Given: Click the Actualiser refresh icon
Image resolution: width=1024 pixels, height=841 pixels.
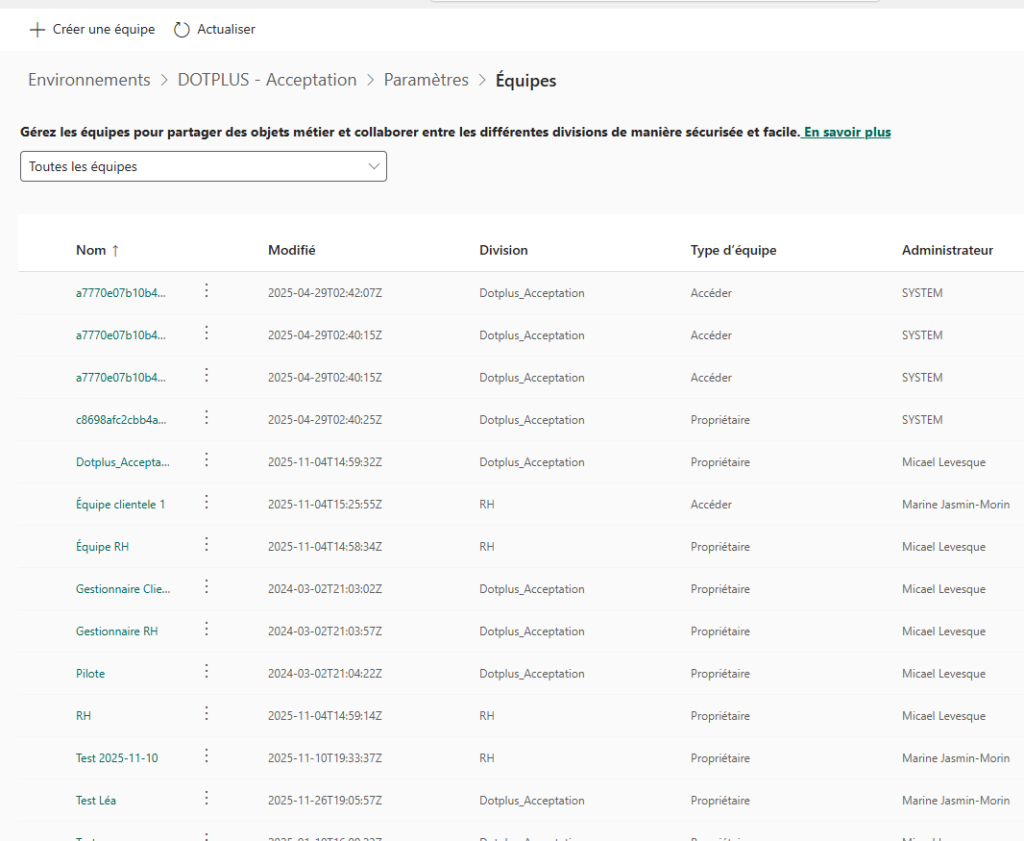Looking at the screenshot, I should point(181,30).
